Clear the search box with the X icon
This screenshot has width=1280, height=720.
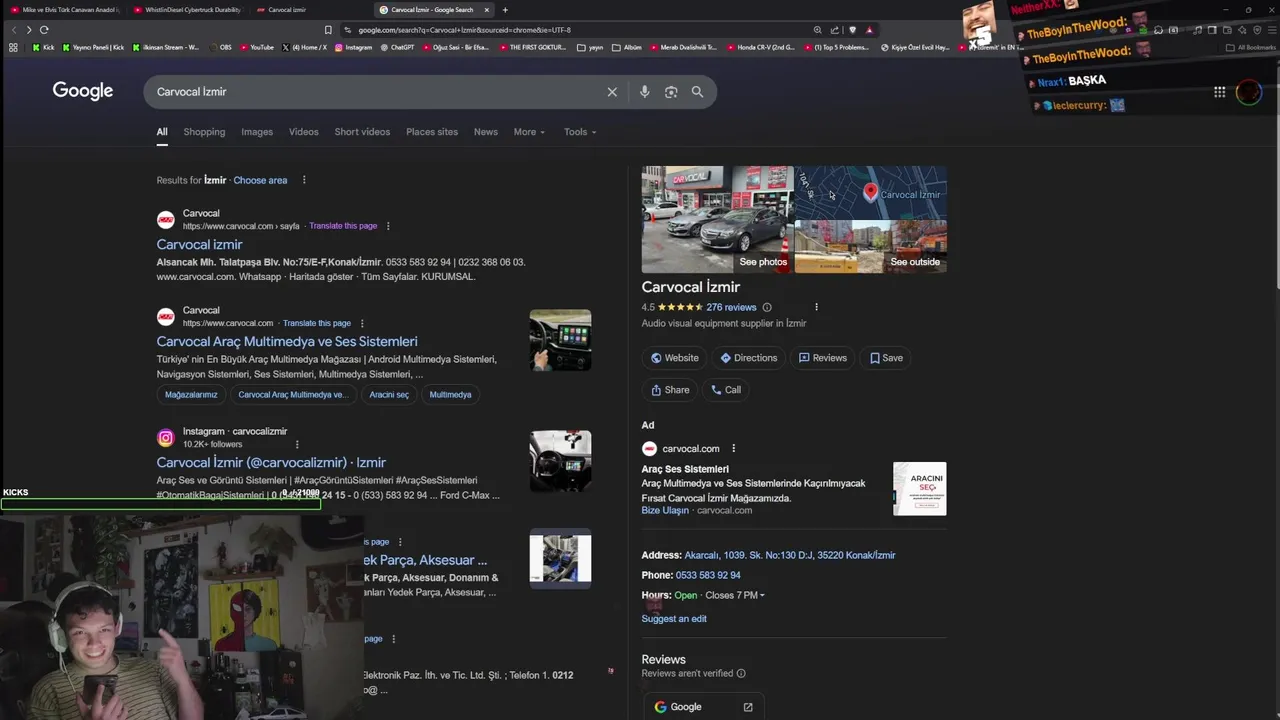click(612, 92)
